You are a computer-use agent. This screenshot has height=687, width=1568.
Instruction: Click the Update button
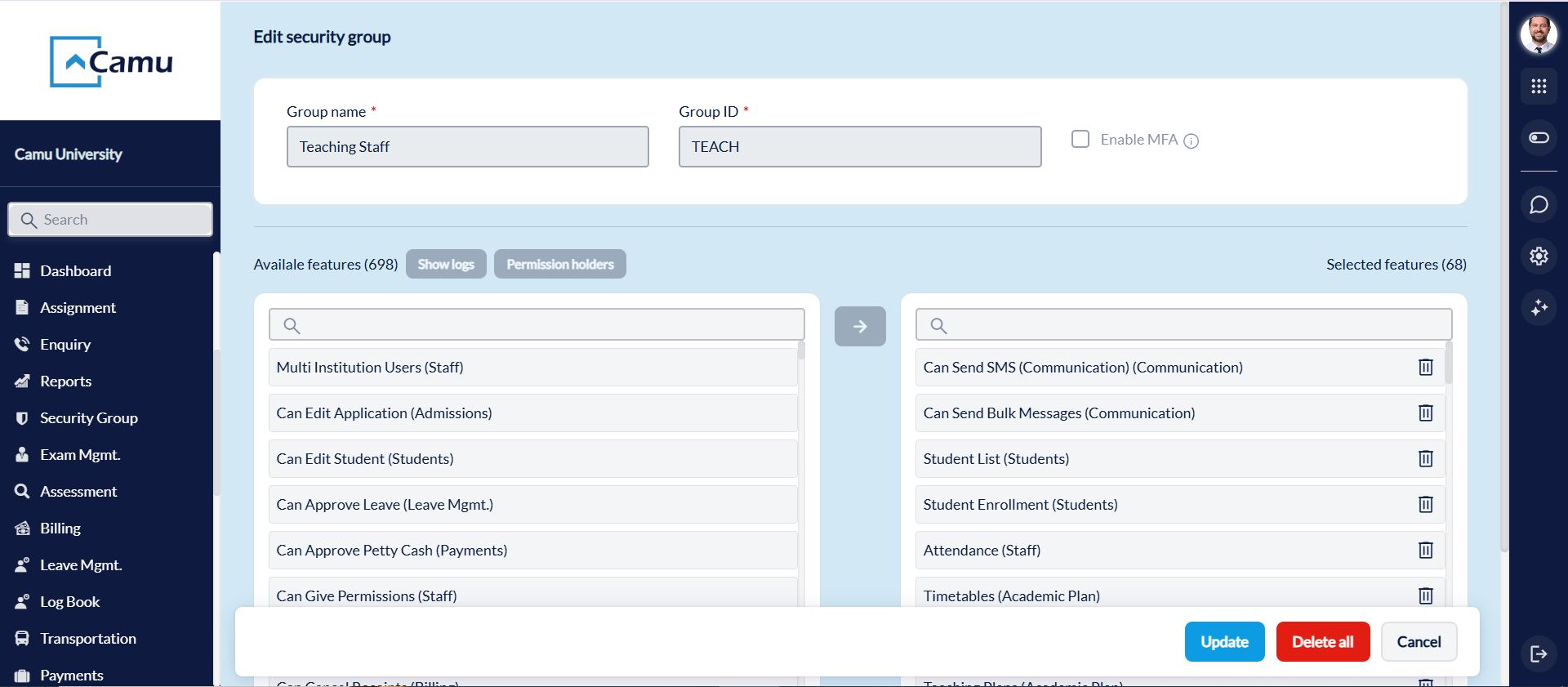click(1224, 642)
